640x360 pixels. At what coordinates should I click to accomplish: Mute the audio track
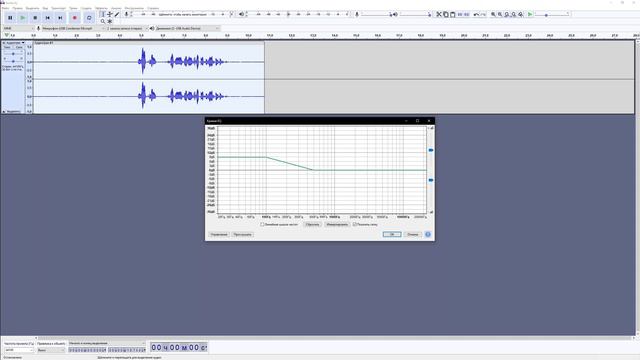pos(7,47)
